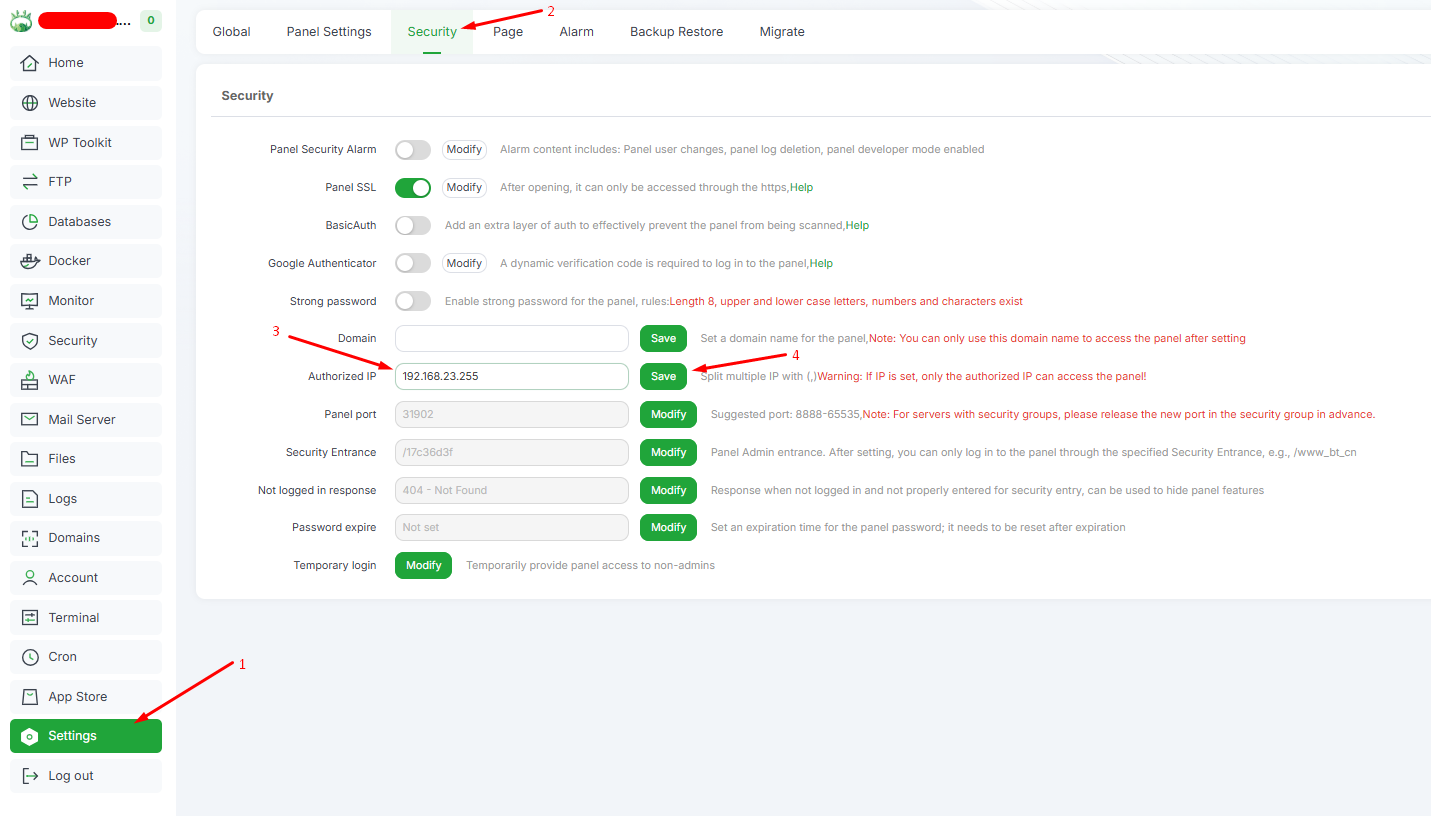Viewport: 1431px width, 816px height.
Task: Turn on the BasicAuth toggle
Action: (412, 226)
